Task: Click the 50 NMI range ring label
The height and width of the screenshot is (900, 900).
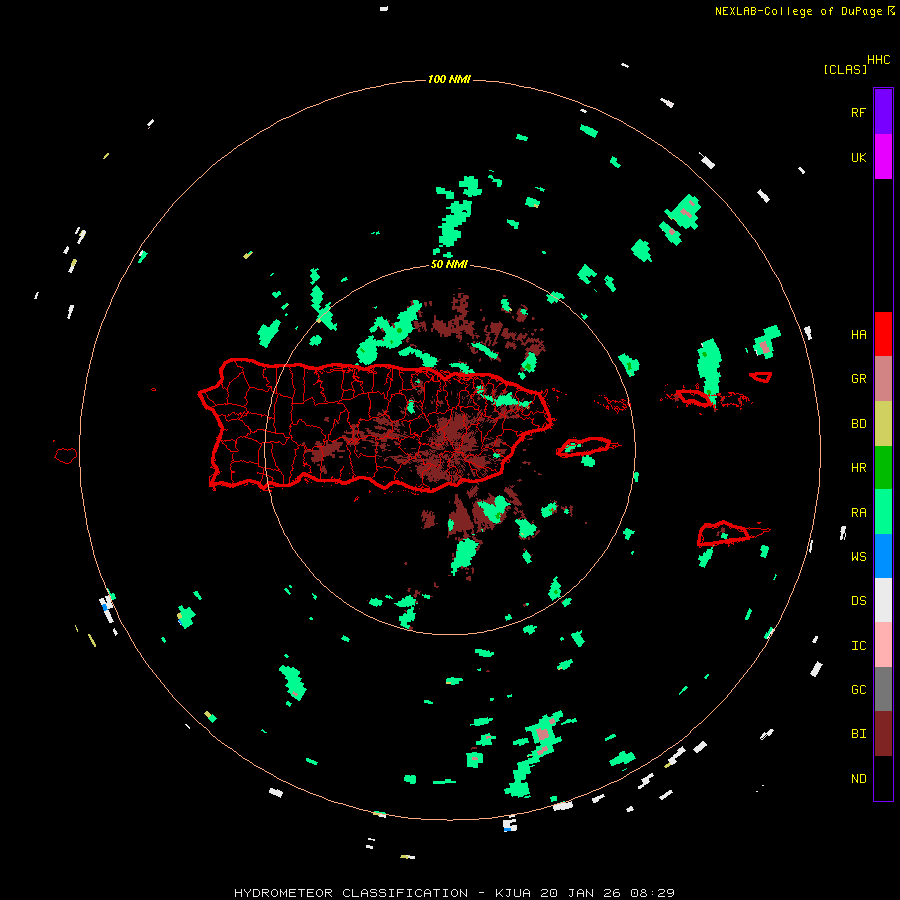Action: [x=449, y=265]
